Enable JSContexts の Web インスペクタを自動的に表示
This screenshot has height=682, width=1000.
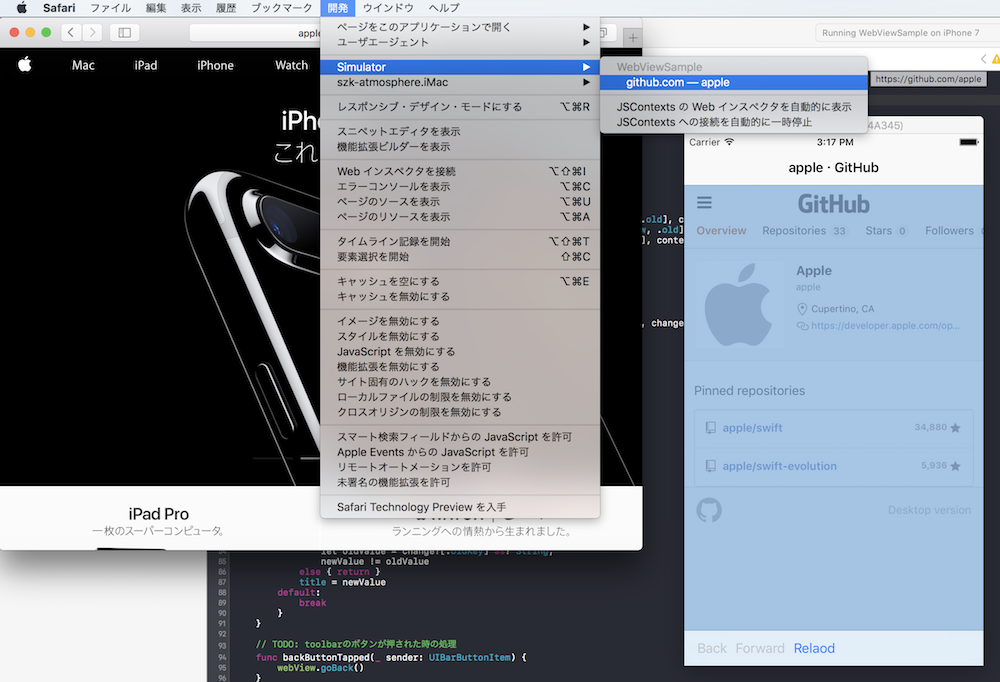(734, 107)
